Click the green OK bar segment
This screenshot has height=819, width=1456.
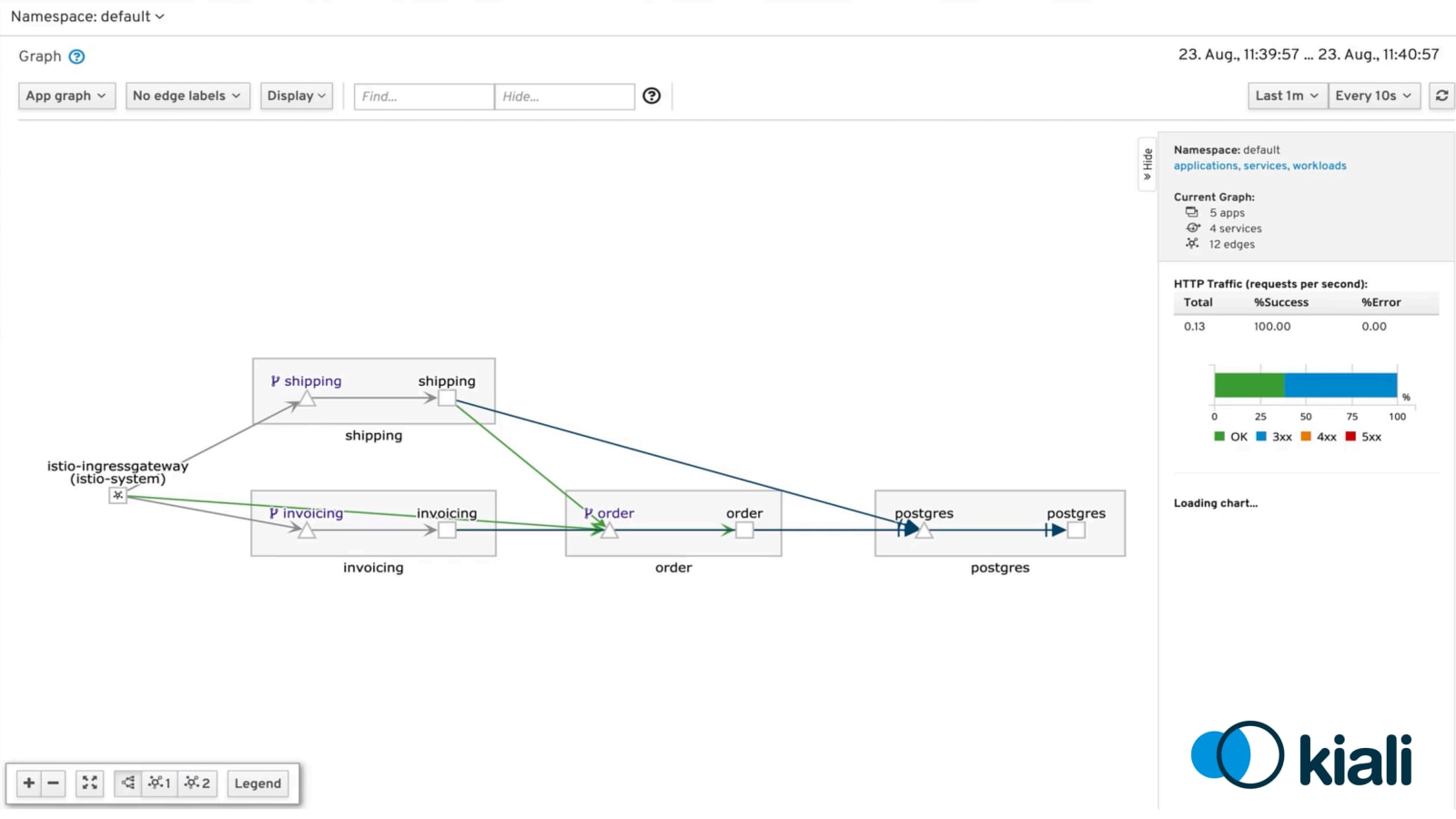click(x=1249, y=385)
